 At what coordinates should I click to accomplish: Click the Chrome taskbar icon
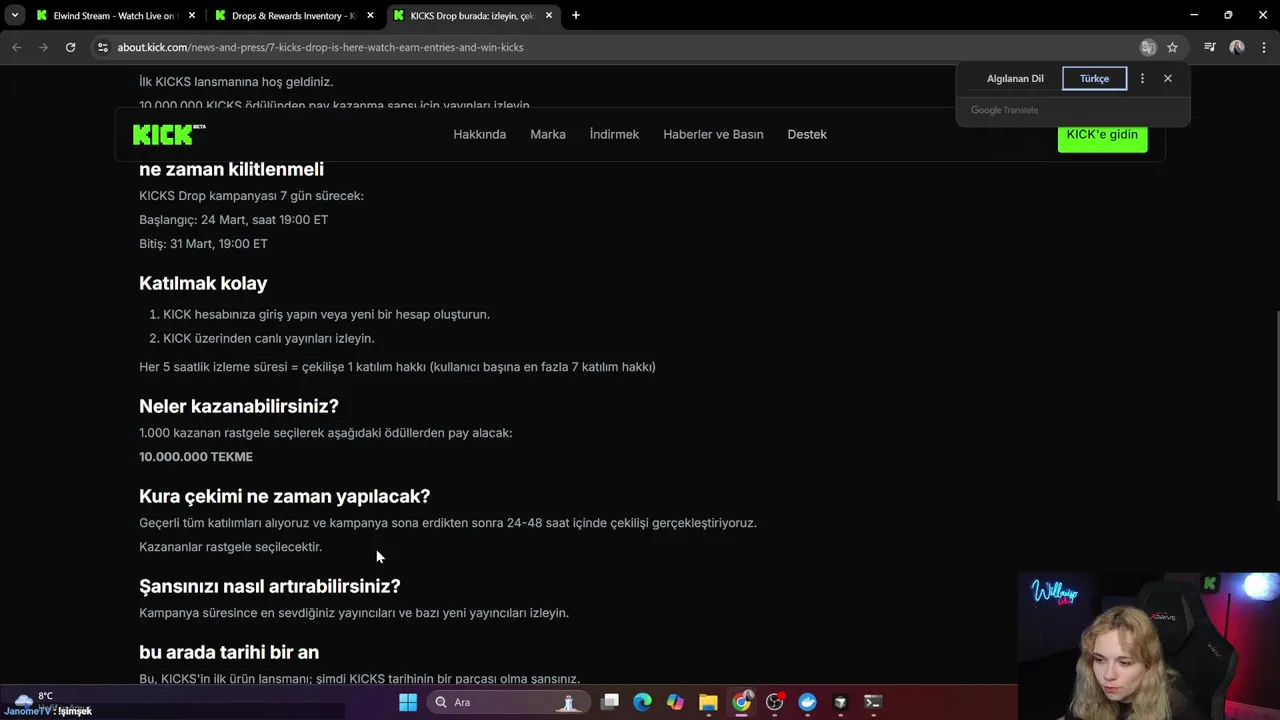pos(741,702)
